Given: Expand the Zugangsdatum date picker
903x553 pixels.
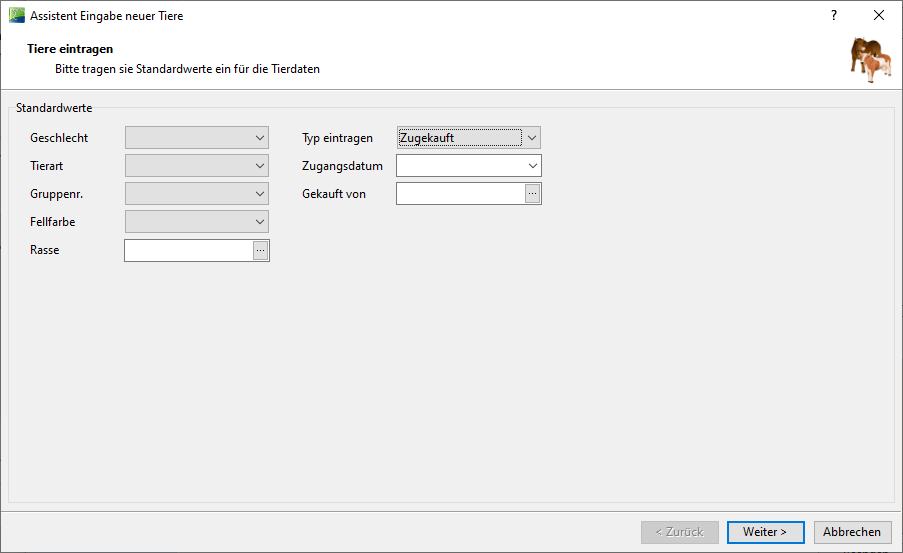Looking at the screenshot, I should pyautogui.click(x=532, y=166).
